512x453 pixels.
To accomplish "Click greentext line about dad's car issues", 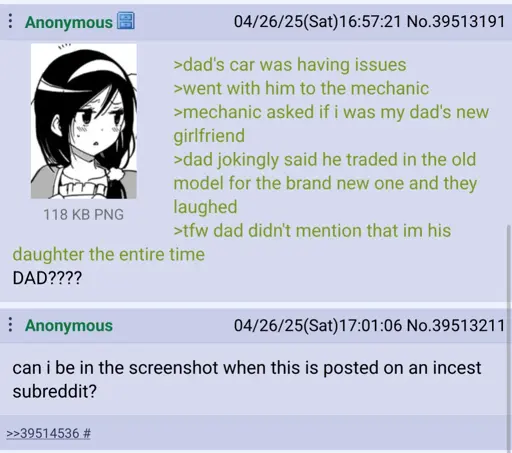I will (x=290, y=64).
